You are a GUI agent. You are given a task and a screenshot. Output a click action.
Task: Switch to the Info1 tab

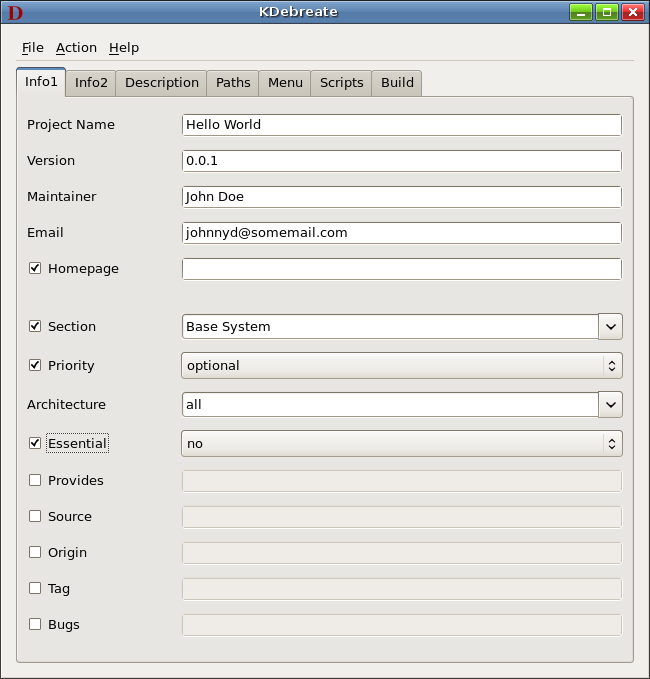coord(41,81)
